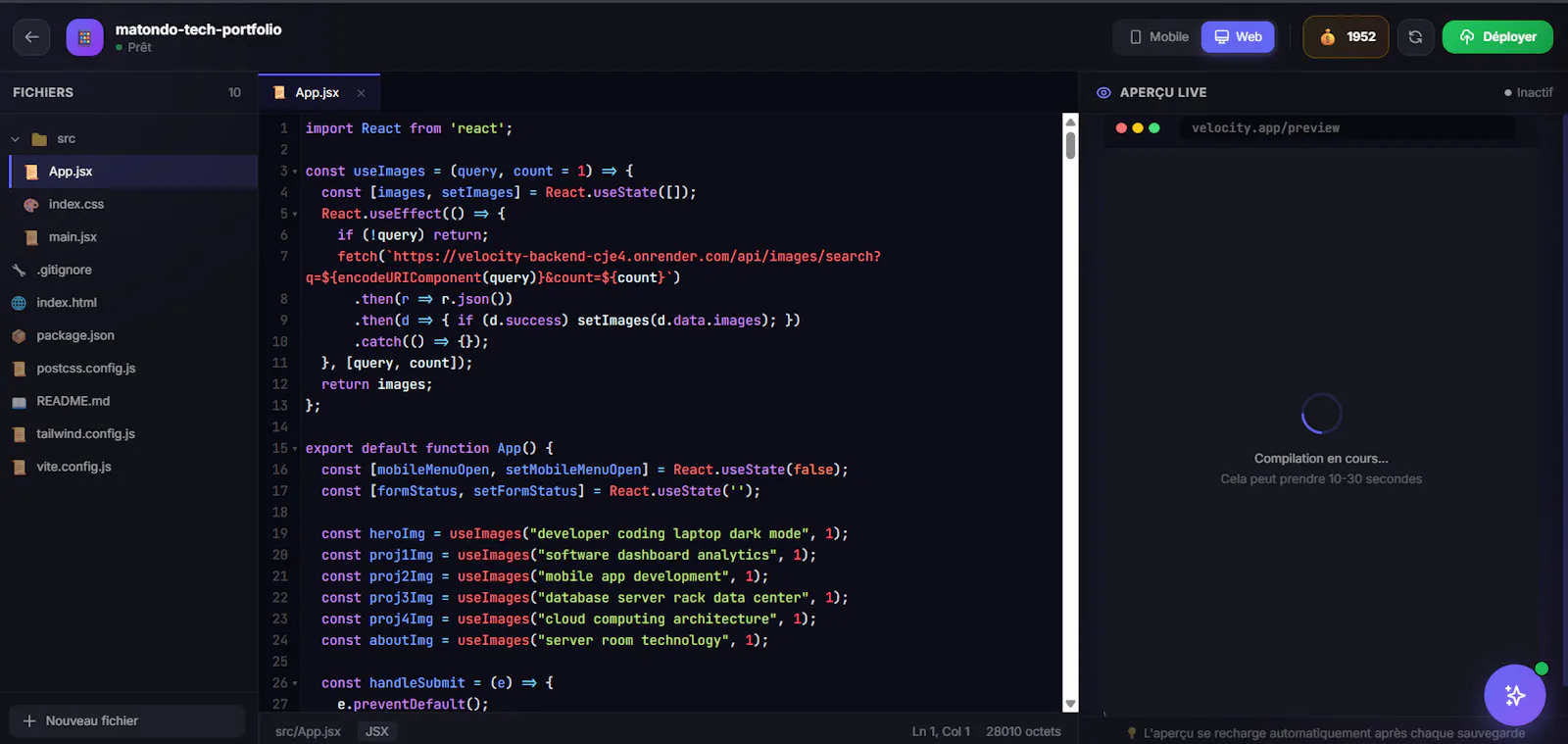Click the index.html globe icon
Image resolution: width=1568 pixels, height=744 pixels.
[x=19, y=303]
